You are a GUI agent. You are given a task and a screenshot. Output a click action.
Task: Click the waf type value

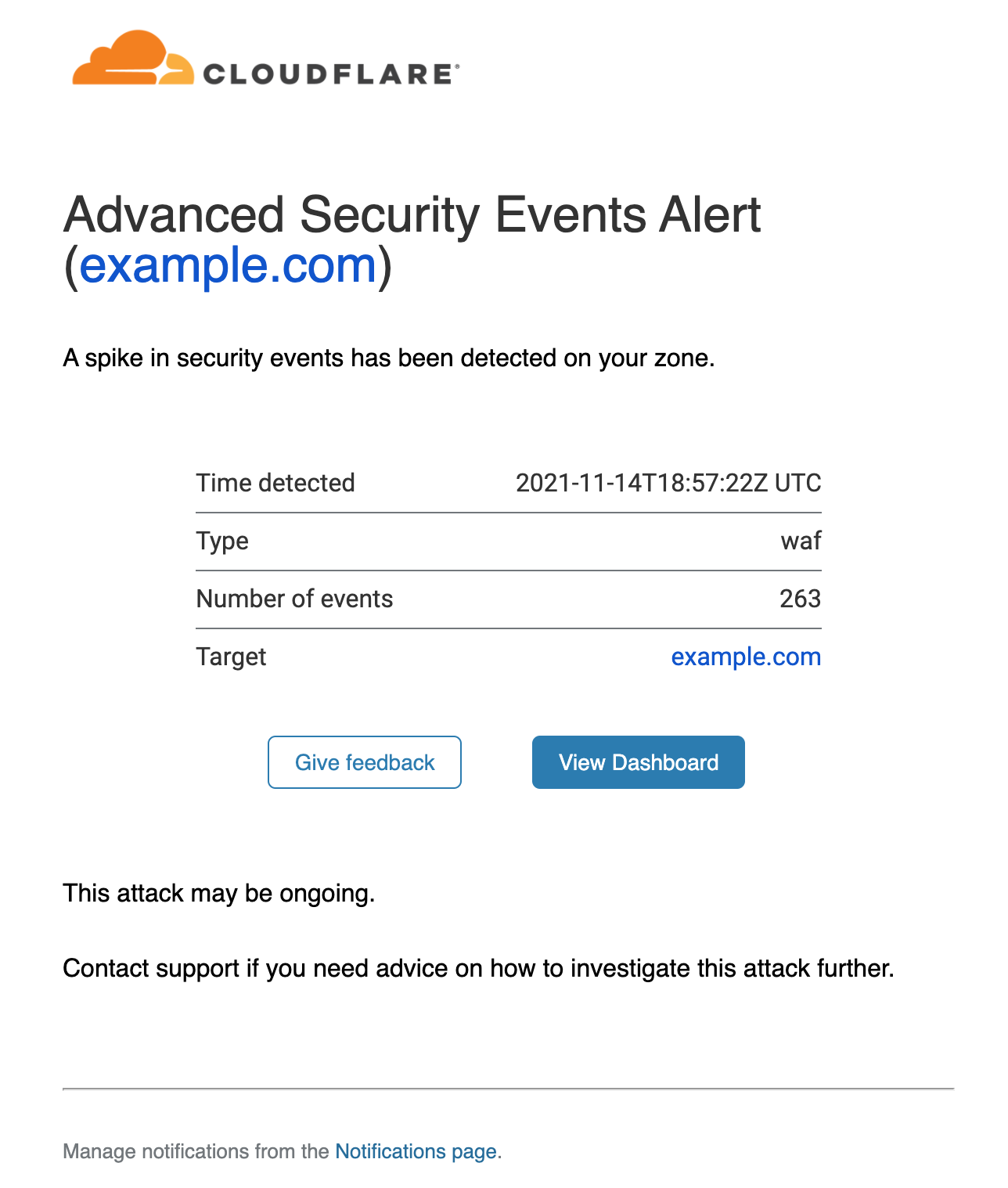point(801,541)
